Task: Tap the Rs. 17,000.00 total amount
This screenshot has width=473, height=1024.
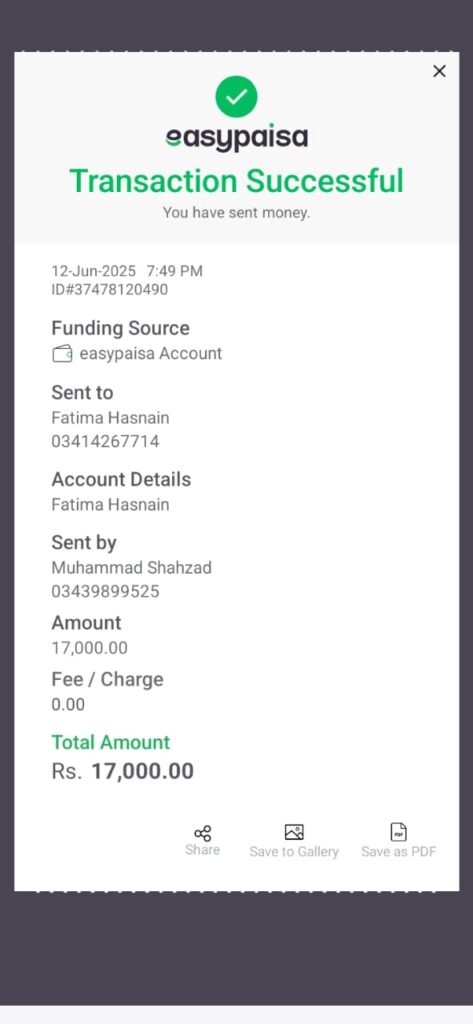Action: 123,771
